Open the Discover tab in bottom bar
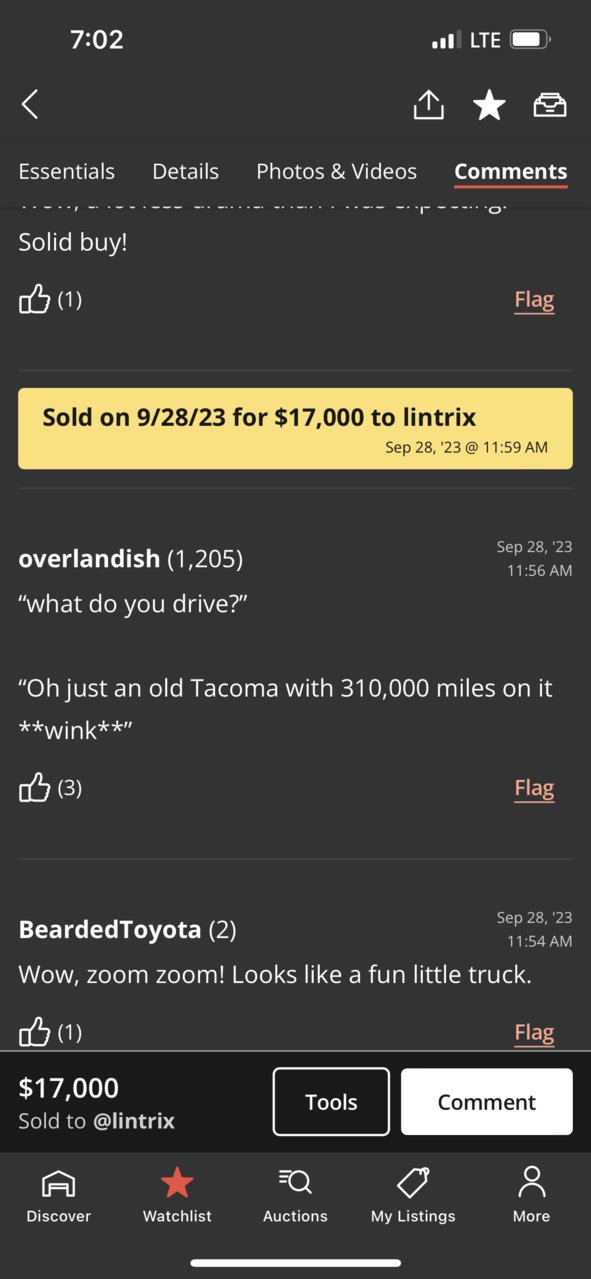 tap(58, 1195)
